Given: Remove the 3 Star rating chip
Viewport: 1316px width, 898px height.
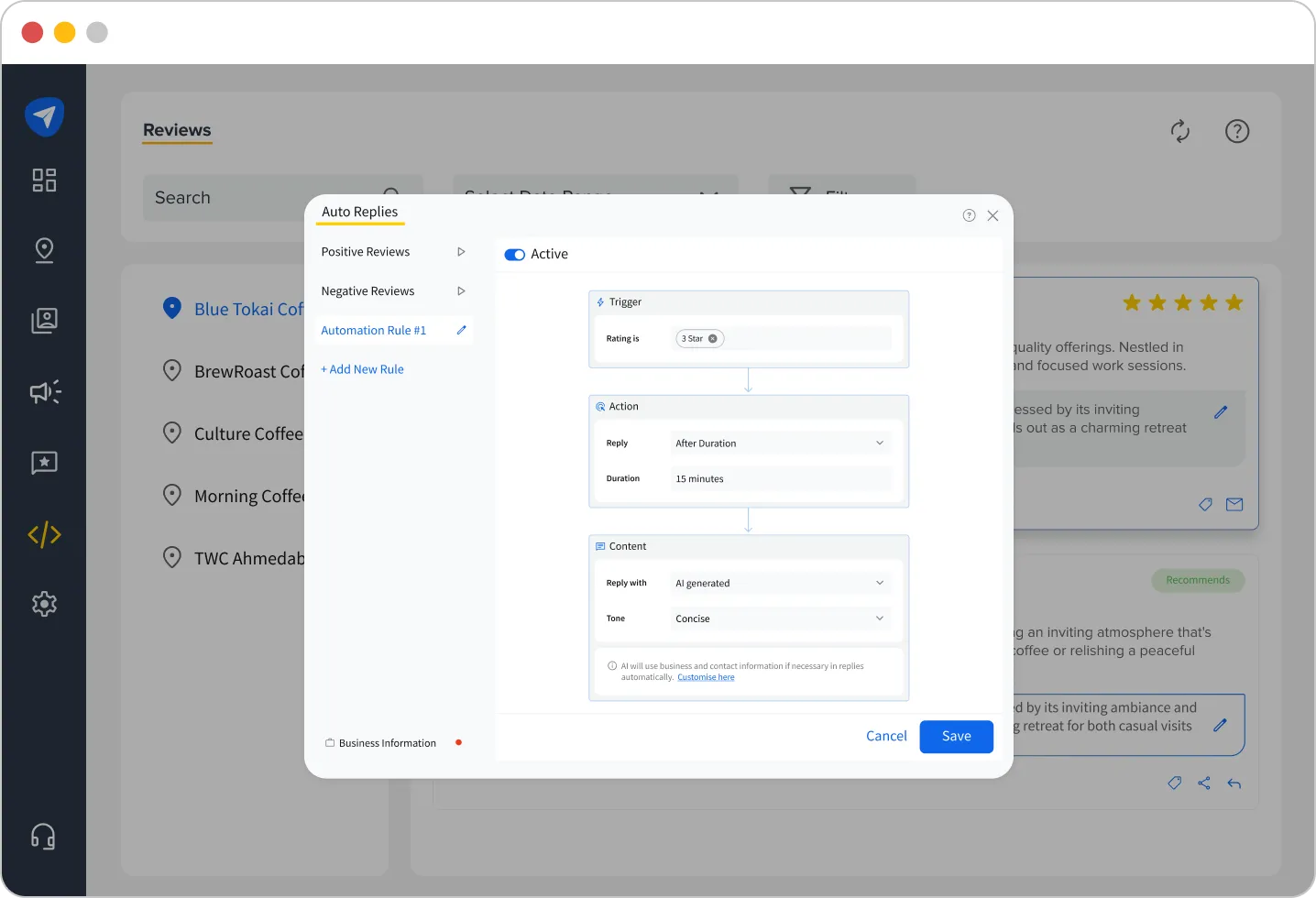Looking at the screenshot, I should (x=713, y=339).
